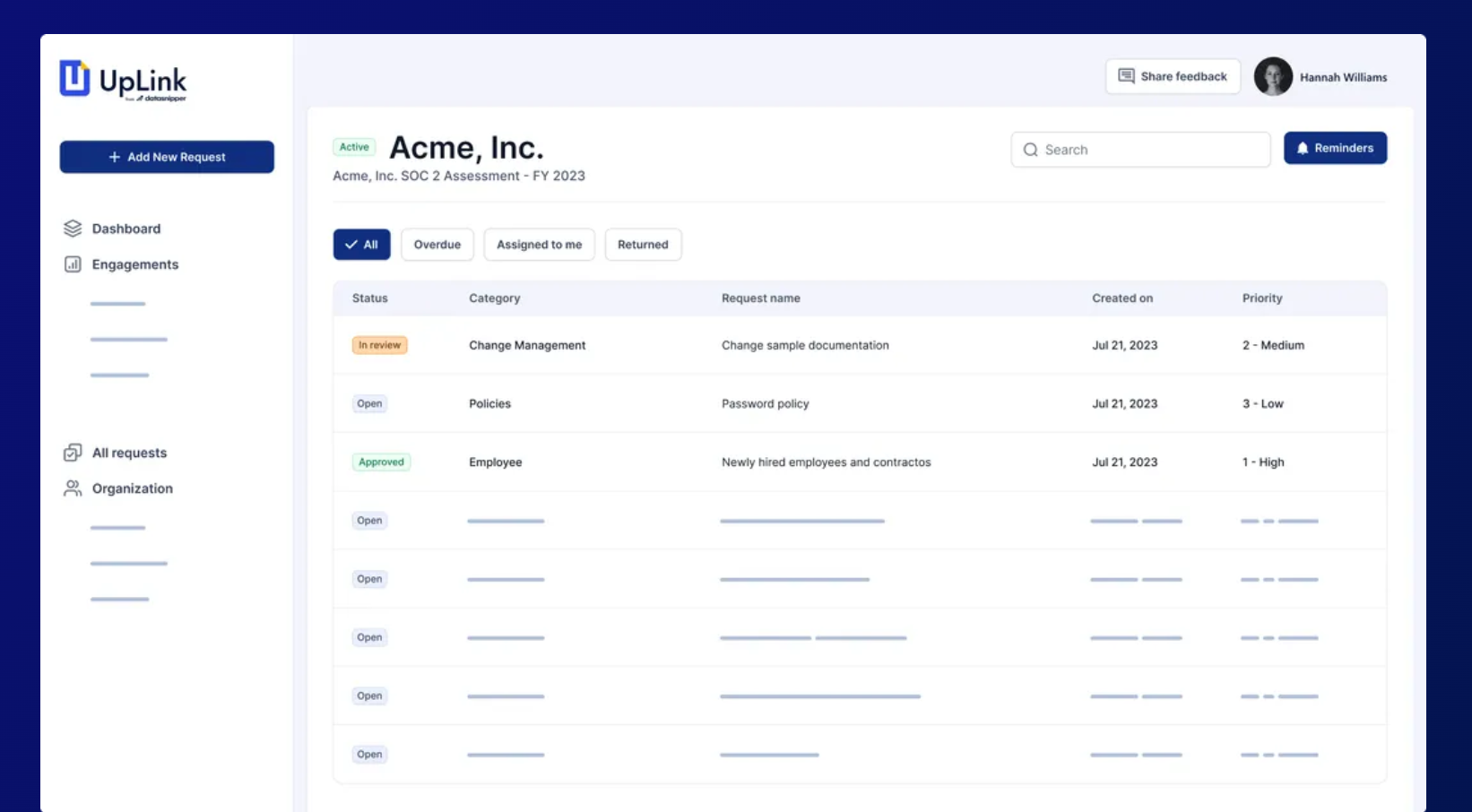
Task: Enable the Overdue filter
Action: [x=437, y=245]
